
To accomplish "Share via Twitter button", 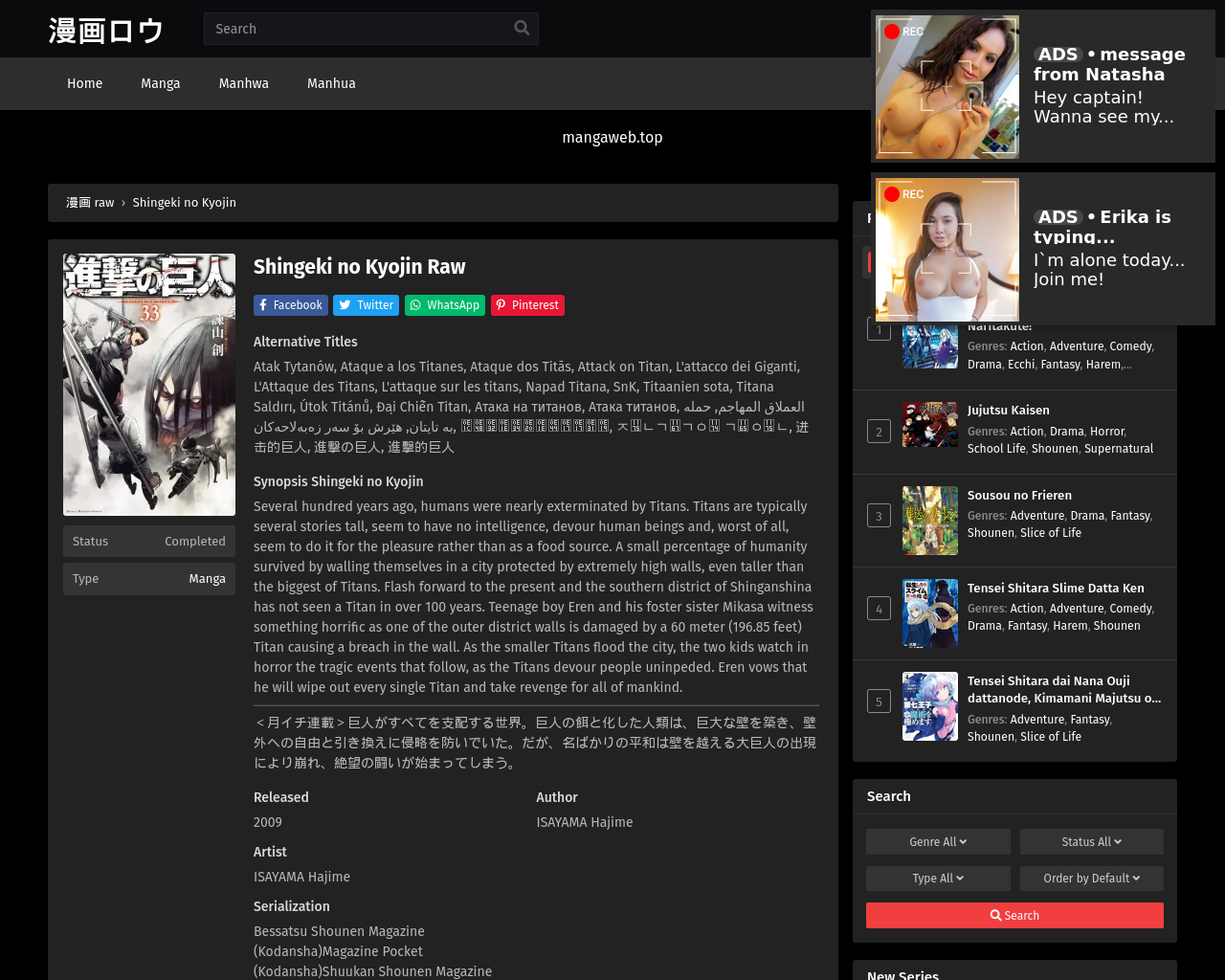I will tap(366, 305).
